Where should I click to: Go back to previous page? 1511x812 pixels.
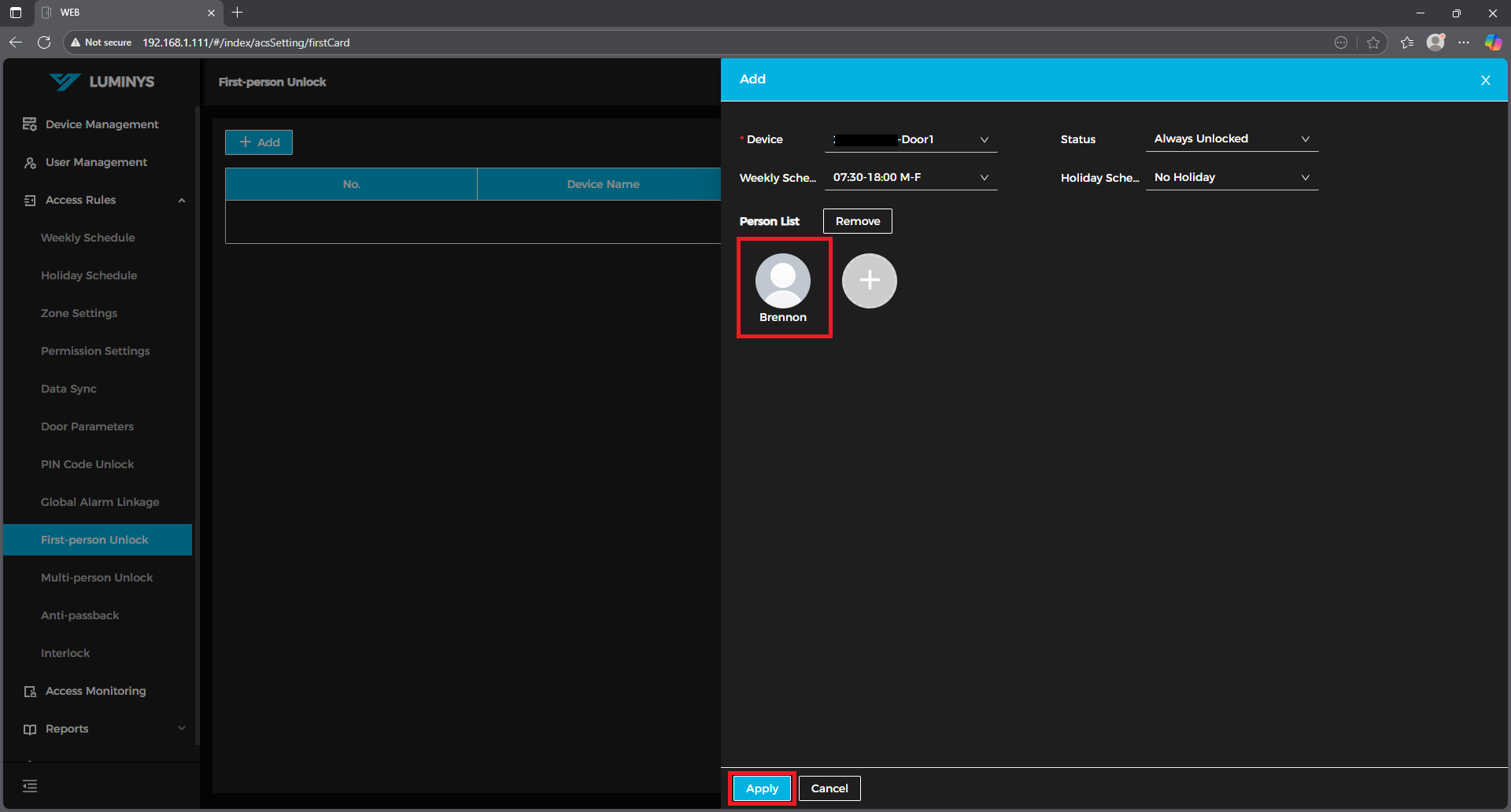click(16, 42)
